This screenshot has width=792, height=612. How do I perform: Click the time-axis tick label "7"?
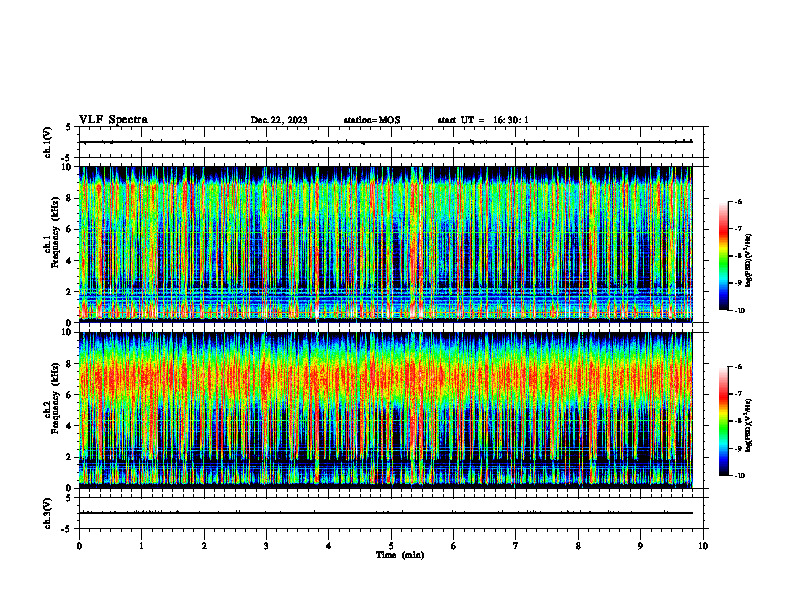[x=516, y=546]
